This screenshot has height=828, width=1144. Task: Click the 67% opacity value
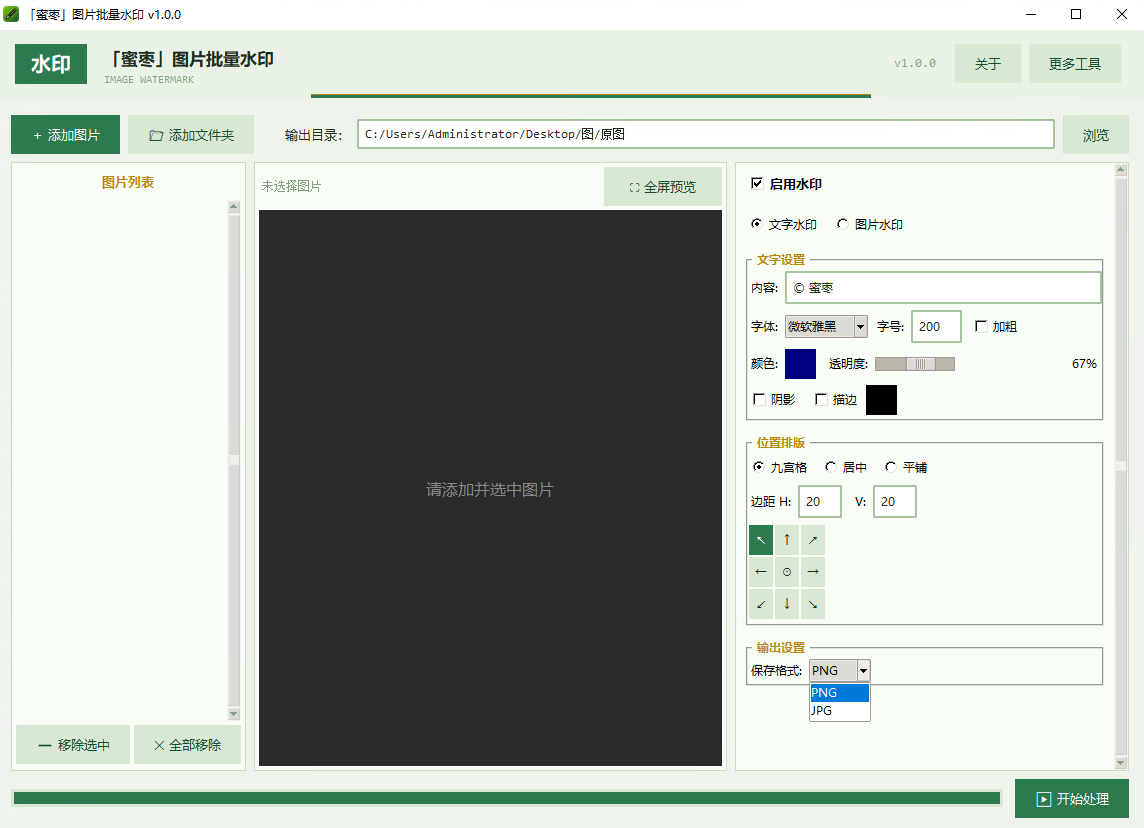click(1084, 363)
